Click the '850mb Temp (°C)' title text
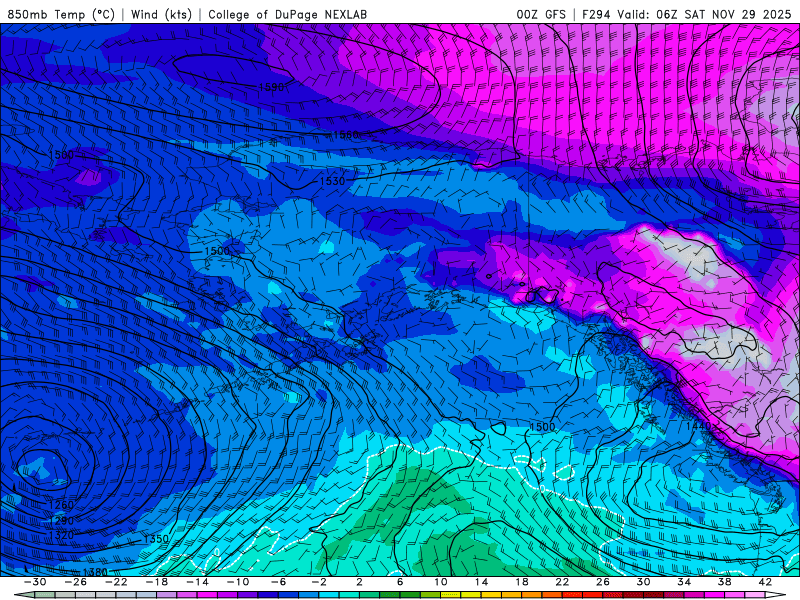800x600 pixels. coord(61,14)
